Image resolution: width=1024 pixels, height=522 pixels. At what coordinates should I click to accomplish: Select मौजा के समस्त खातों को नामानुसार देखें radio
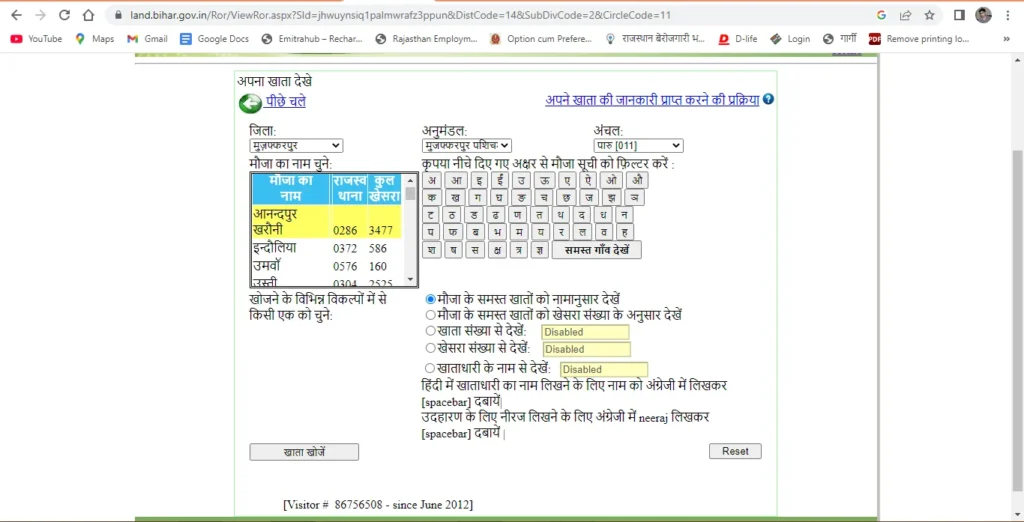[x=430, y=299]
